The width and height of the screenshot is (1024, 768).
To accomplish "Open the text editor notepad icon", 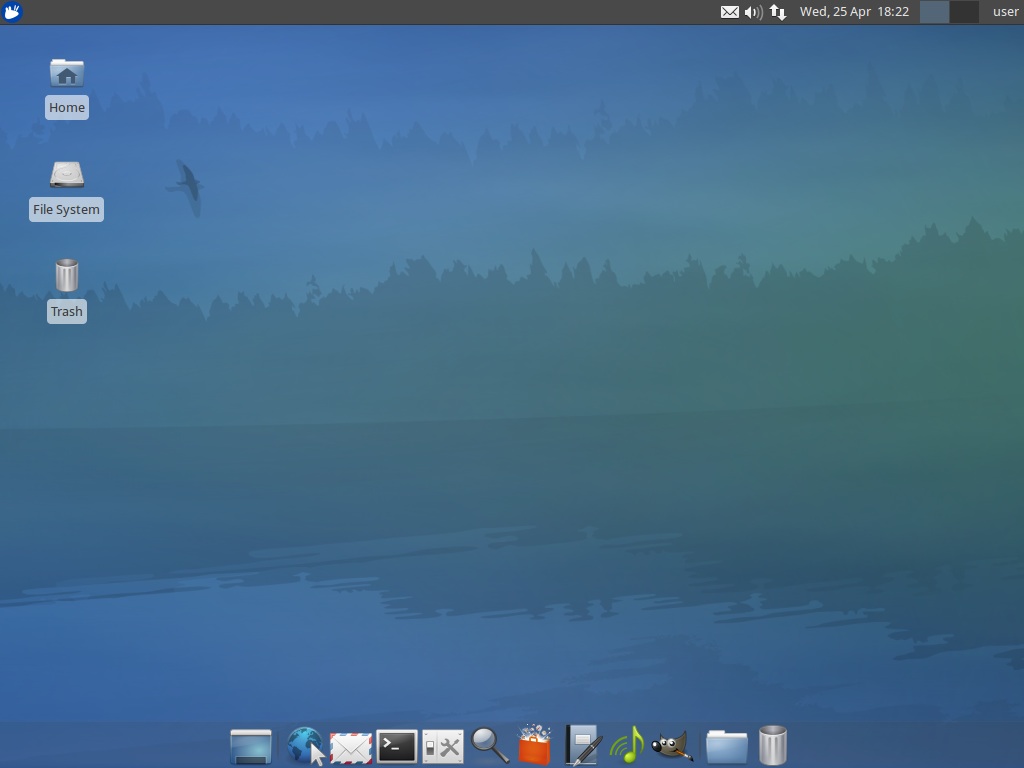I will click(583, 744).
